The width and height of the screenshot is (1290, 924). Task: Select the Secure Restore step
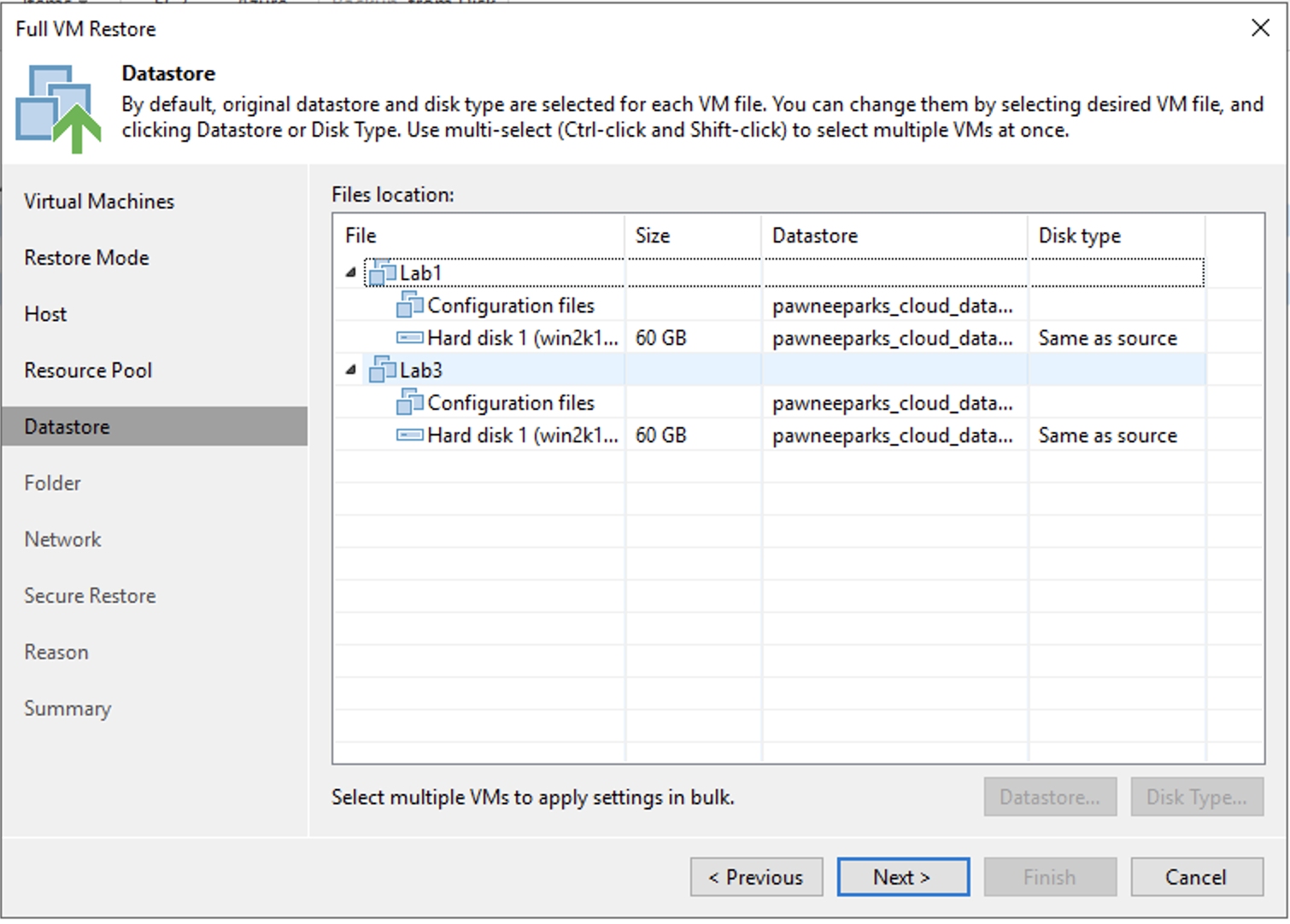click(x=90, y=596)
